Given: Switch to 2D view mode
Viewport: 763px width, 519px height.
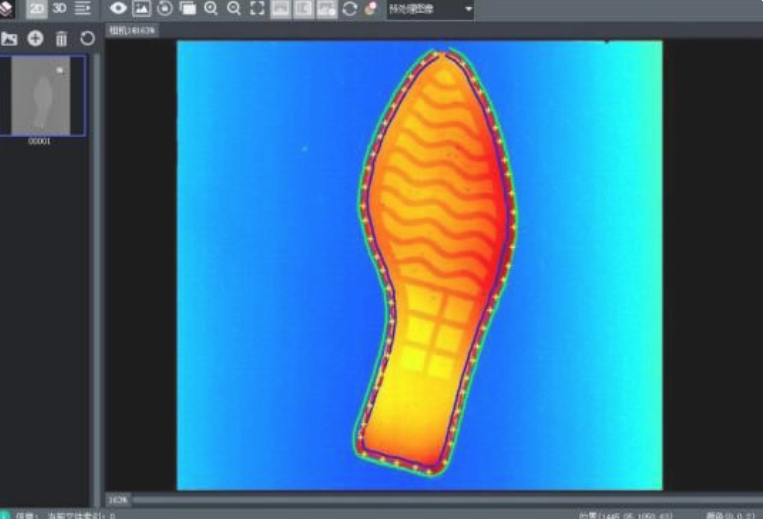Looking at the screenshot, I should (x=36, y=9).
